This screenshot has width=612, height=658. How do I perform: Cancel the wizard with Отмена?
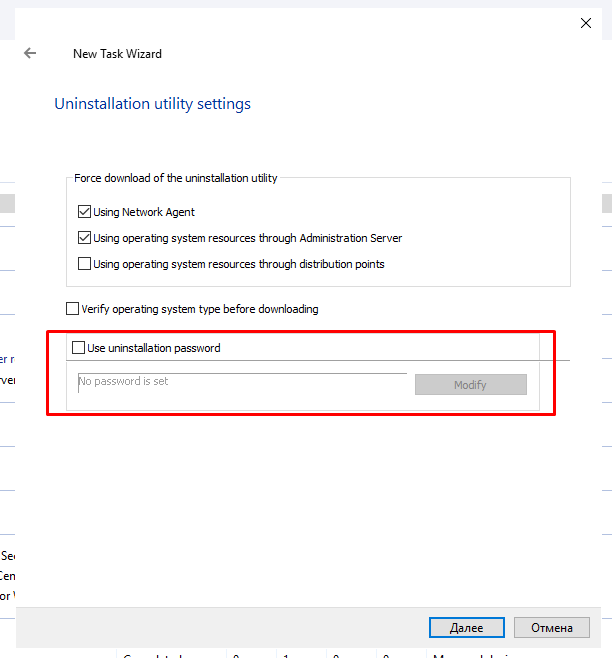pos(552,627)
